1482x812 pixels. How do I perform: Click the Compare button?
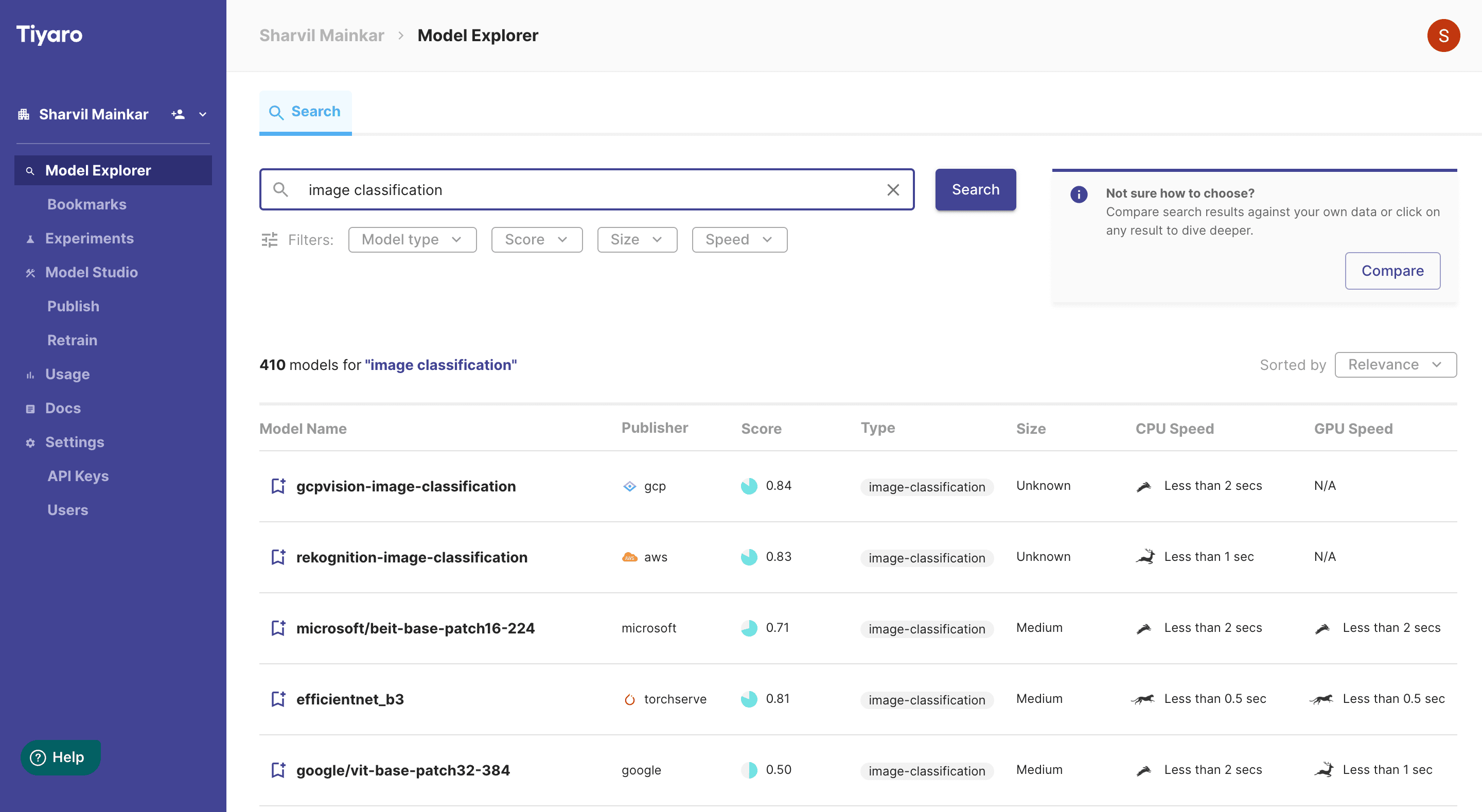coord(1392,271)
